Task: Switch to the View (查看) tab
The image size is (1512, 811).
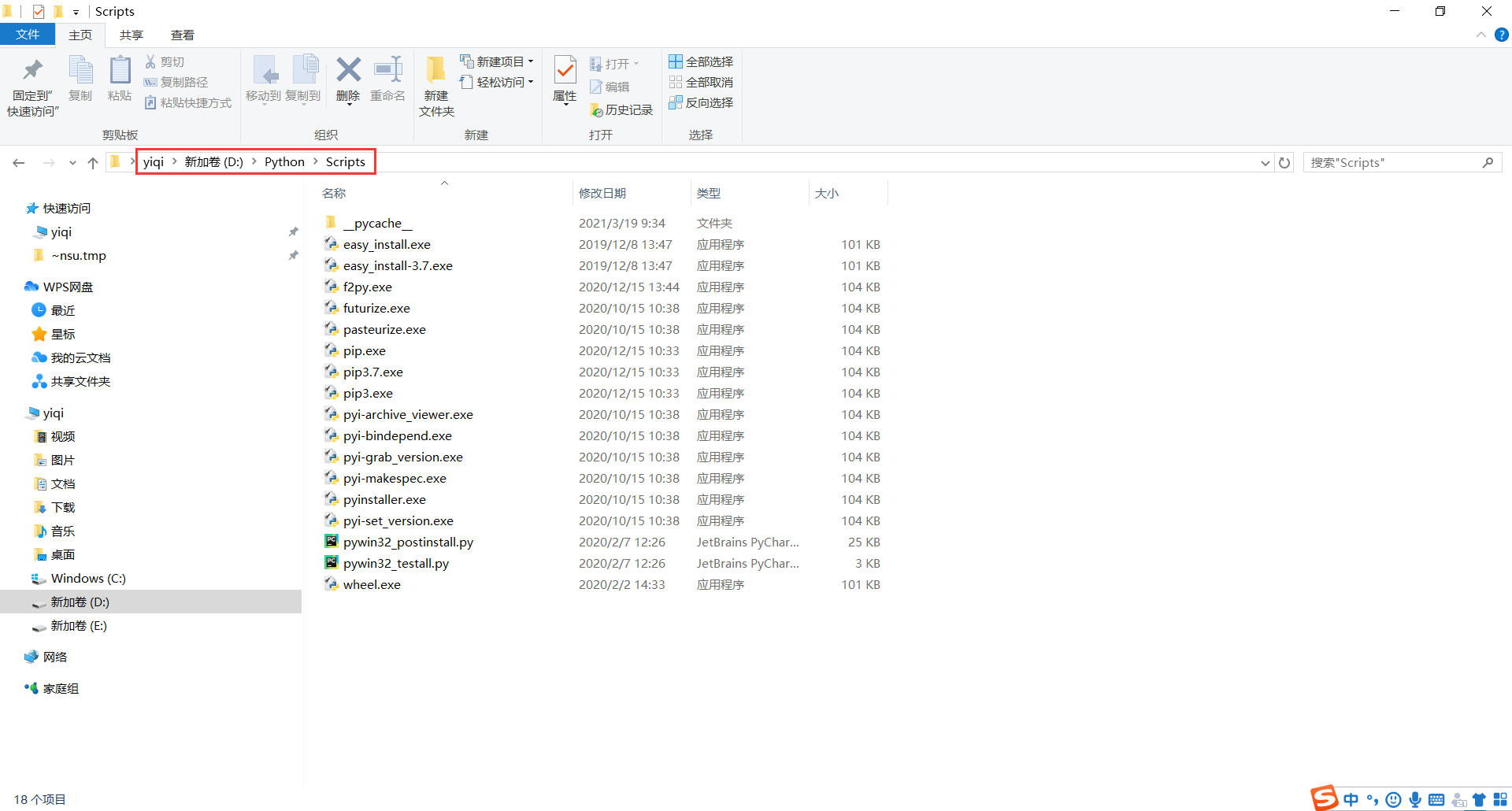Action: tap(183, 35)
